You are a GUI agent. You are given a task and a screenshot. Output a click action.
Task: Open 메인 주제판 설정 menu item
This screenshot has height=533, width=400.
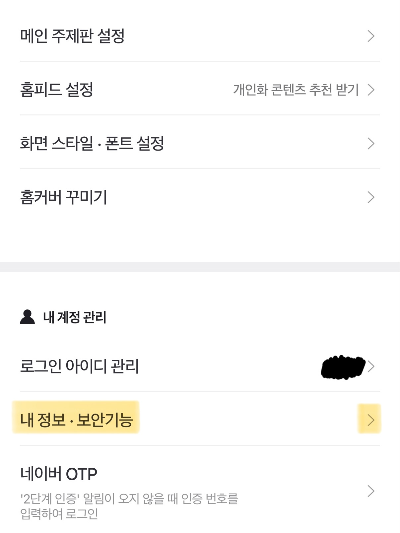200,36
